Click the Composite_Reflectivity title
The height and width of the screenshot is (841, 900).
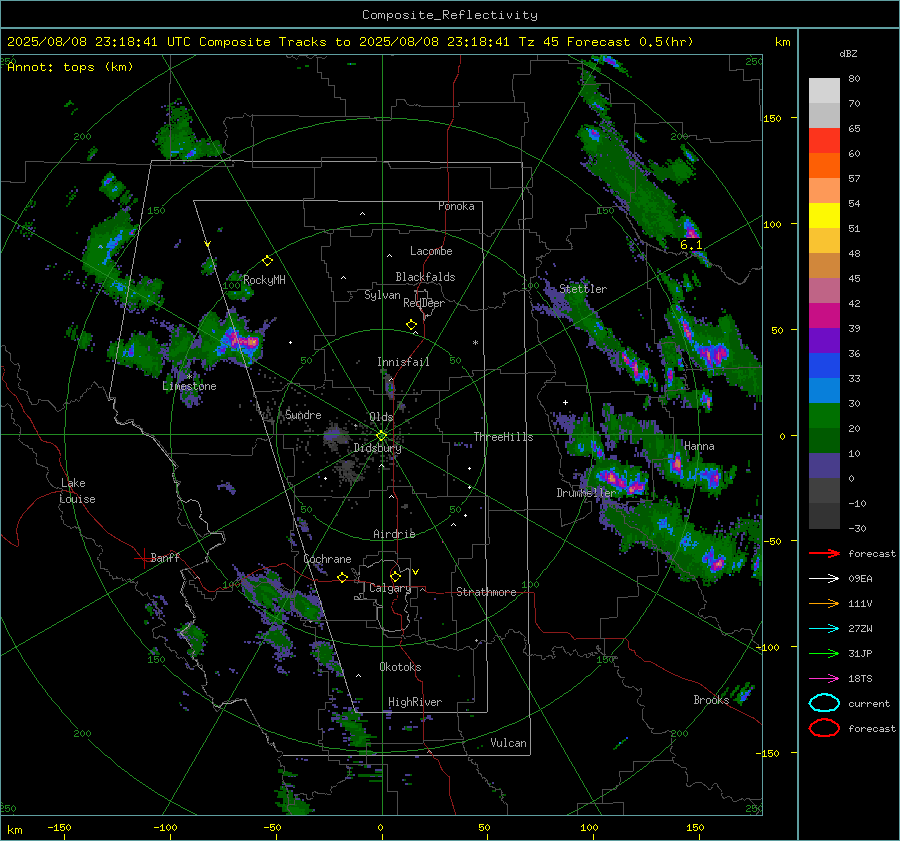(x=450, y=15)
